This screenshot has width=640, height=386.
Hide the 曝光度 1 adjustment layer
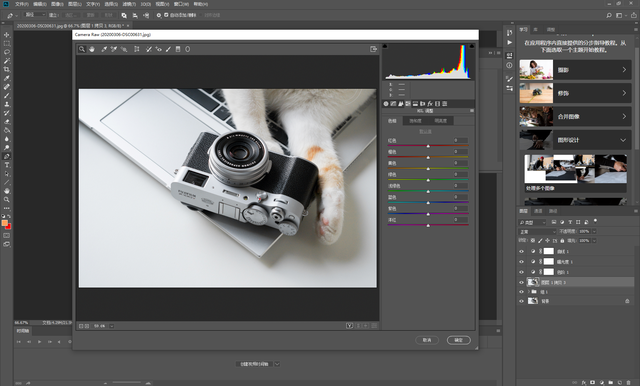521,262
